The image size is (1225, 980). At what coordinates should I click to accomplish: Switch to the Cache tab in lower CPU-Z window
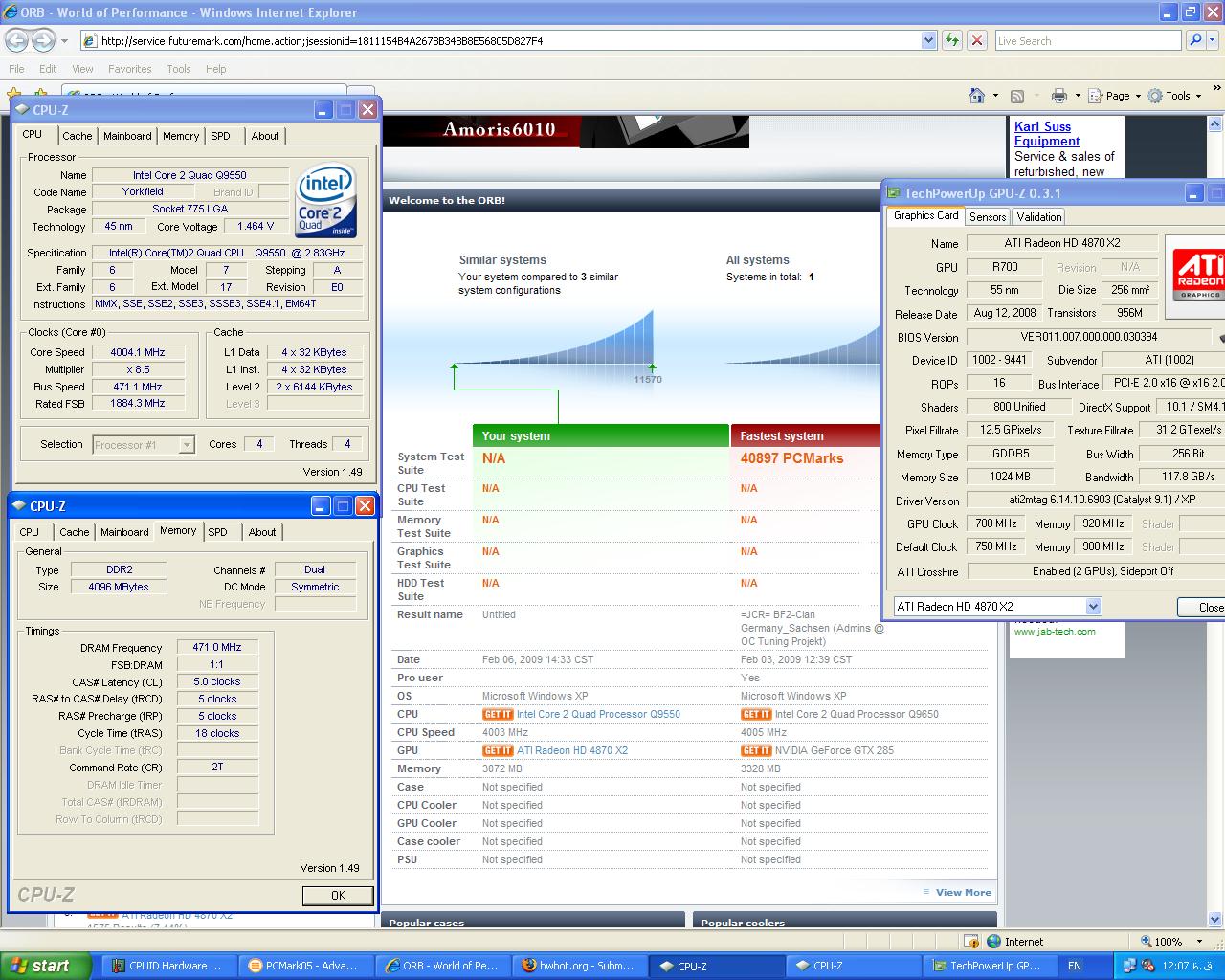click(x=75, y=532)
